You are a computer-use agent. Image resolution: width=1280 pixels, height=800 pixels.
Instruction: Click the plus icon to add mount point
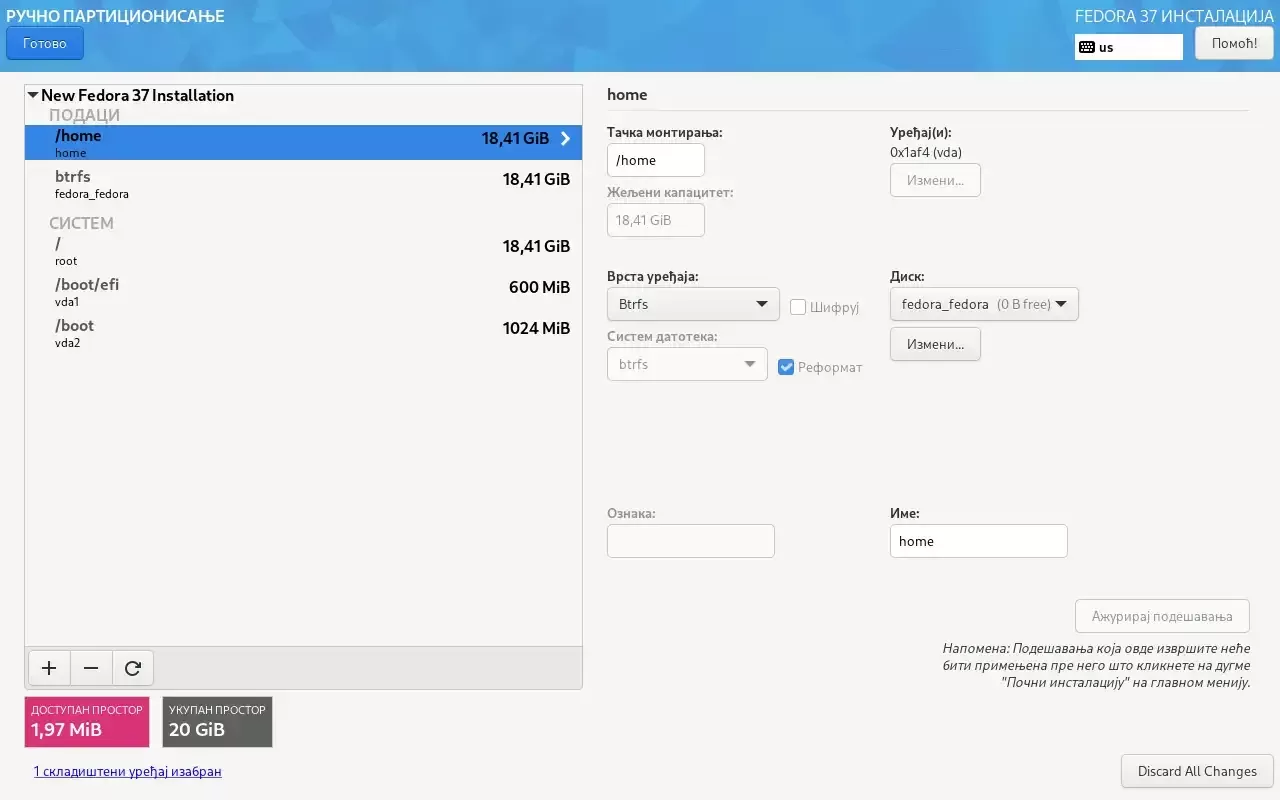(x=49, y=668)
